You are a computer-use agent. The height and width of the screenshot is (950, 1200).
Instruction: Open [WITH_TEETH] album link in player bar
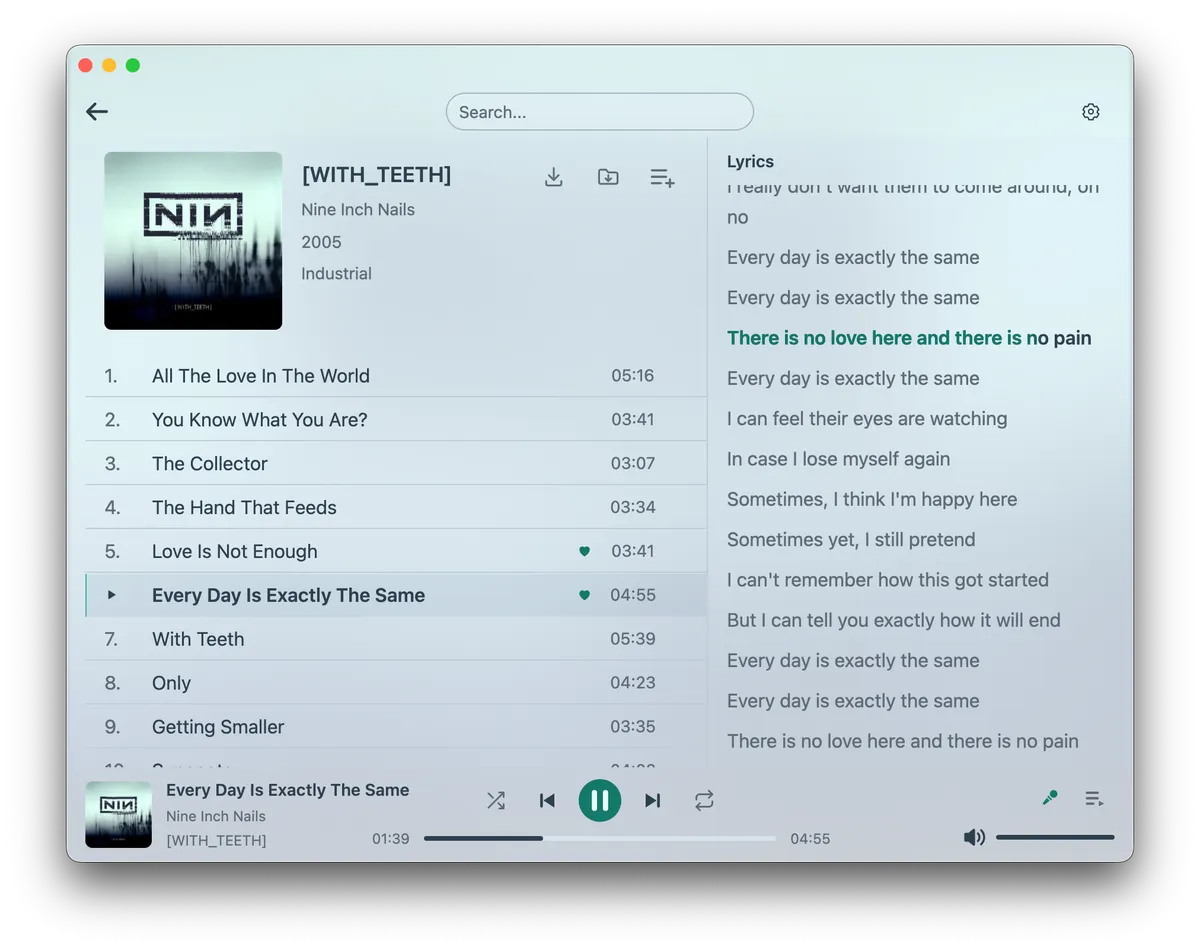click(216, 840)
